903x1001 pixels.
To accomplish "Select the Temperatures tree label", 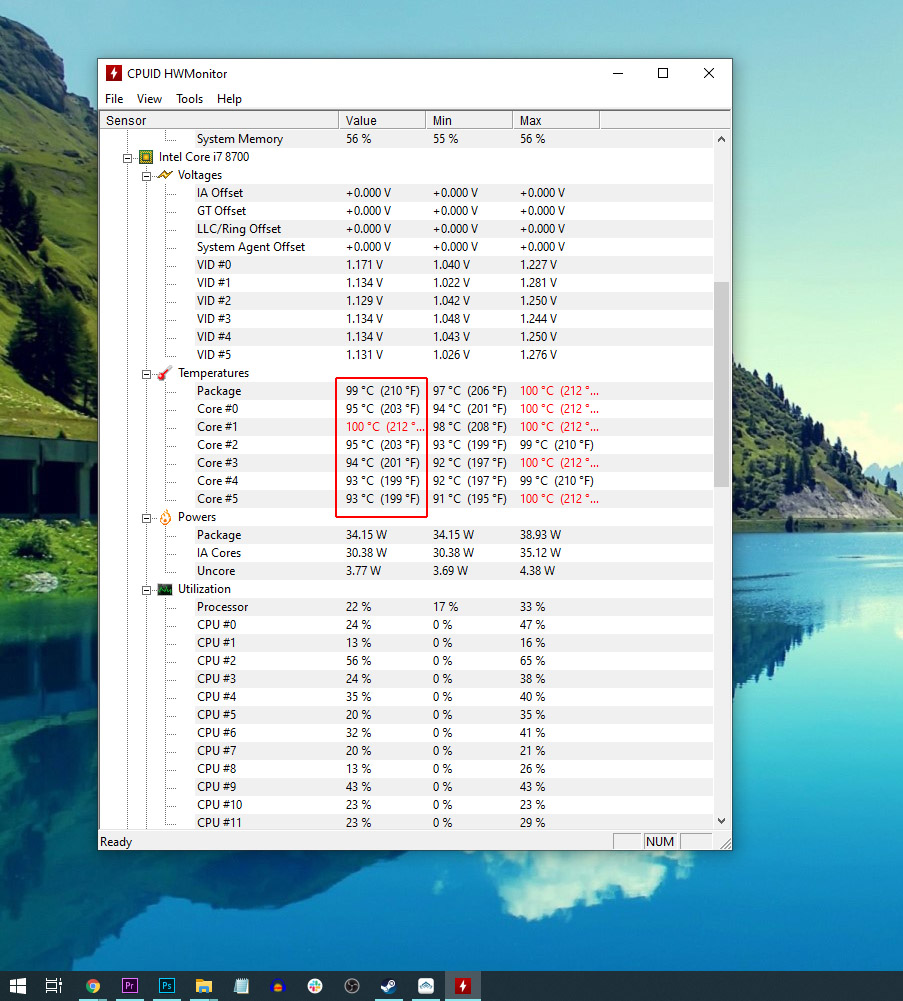I will click(213, 373).
